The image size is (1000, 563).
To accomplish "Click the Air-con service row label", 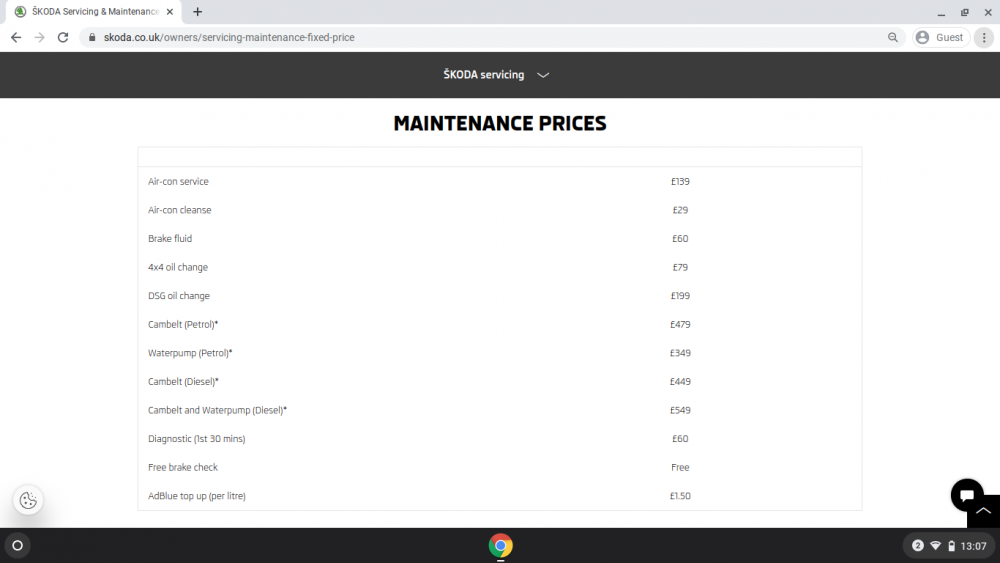I will pos(178,182).
